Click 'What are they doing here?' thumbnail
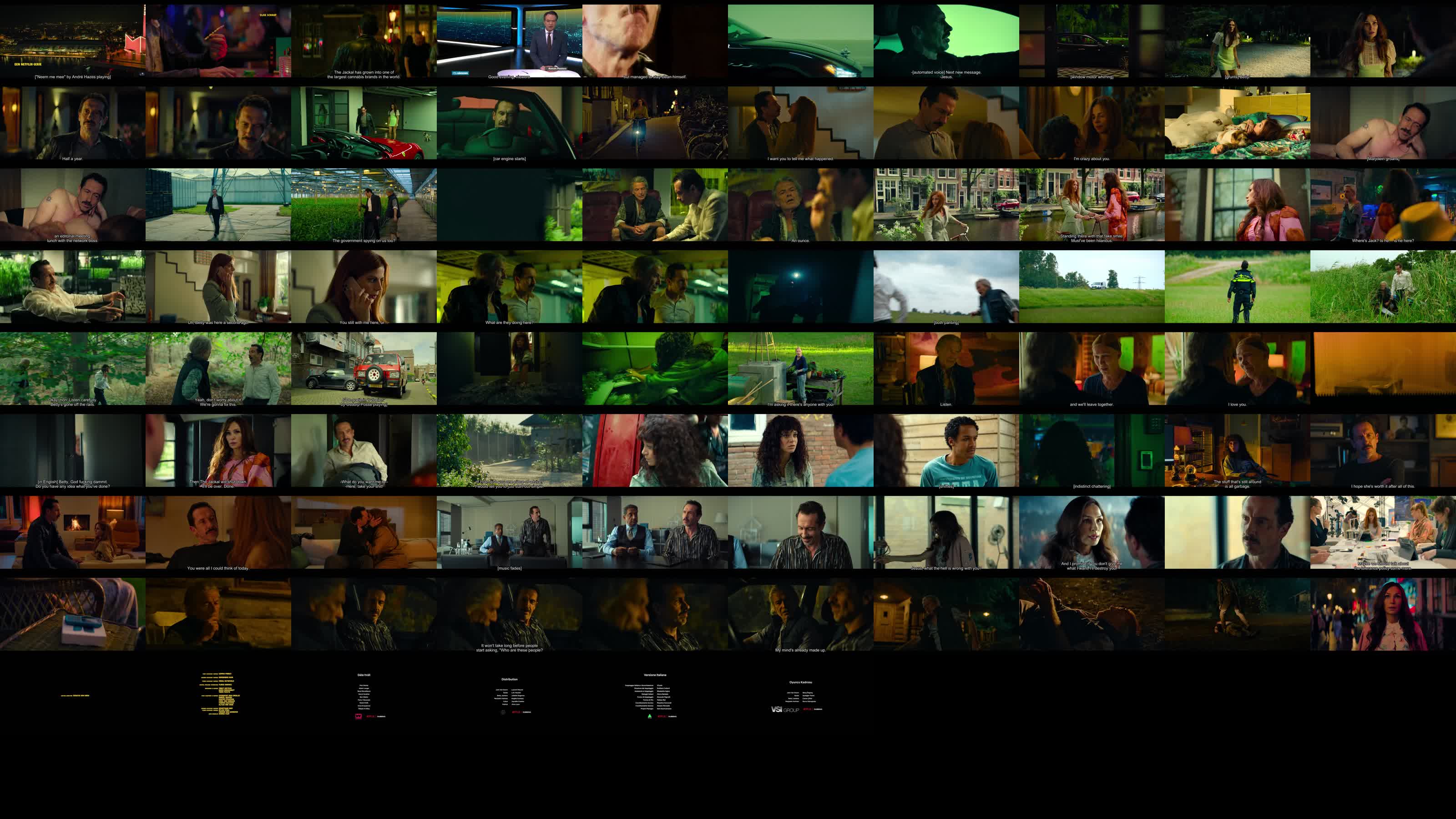Viewport: 1456px width, 819px height. pyautogui.click(x=509, y=287)
